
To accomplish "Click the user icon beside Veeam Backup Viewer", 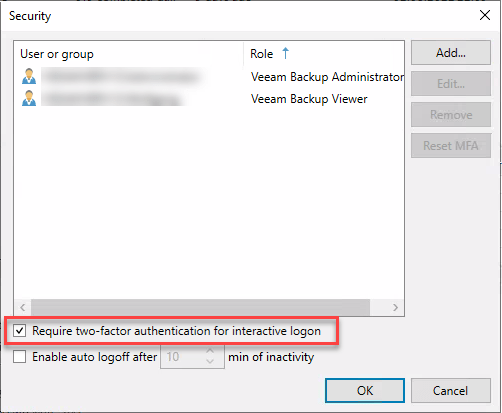I will point(29,98).
